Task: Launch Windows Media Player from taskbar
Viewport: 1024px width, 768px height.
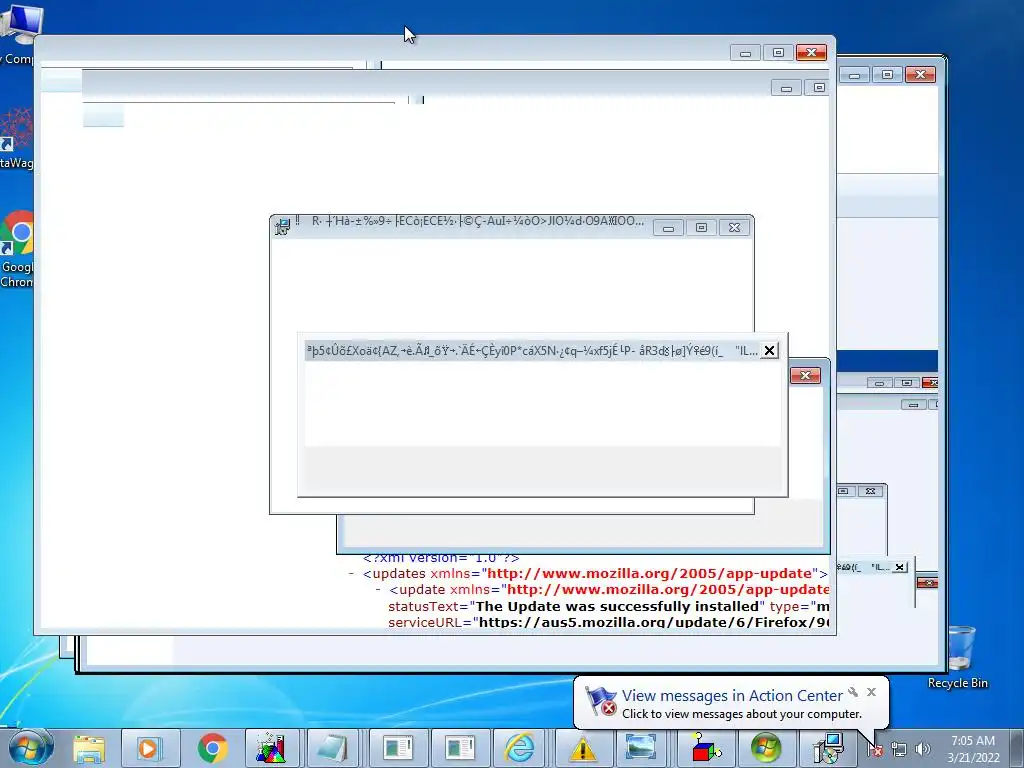Action: (150, 748)
